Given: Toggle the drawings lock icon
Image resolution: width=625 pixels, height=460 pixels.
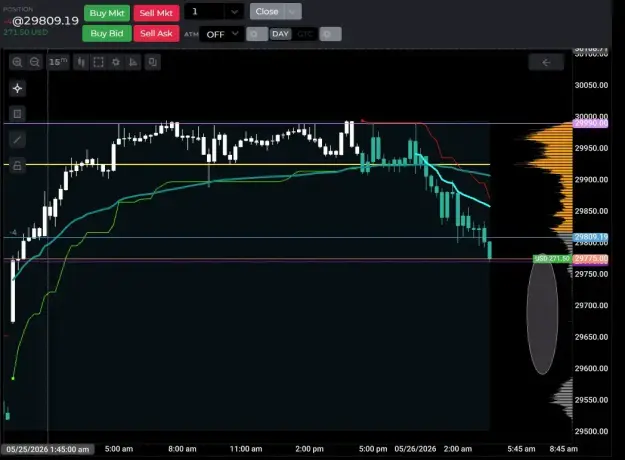Looking at the screenshot, I should pyautogui.click(x=18, y=165).
